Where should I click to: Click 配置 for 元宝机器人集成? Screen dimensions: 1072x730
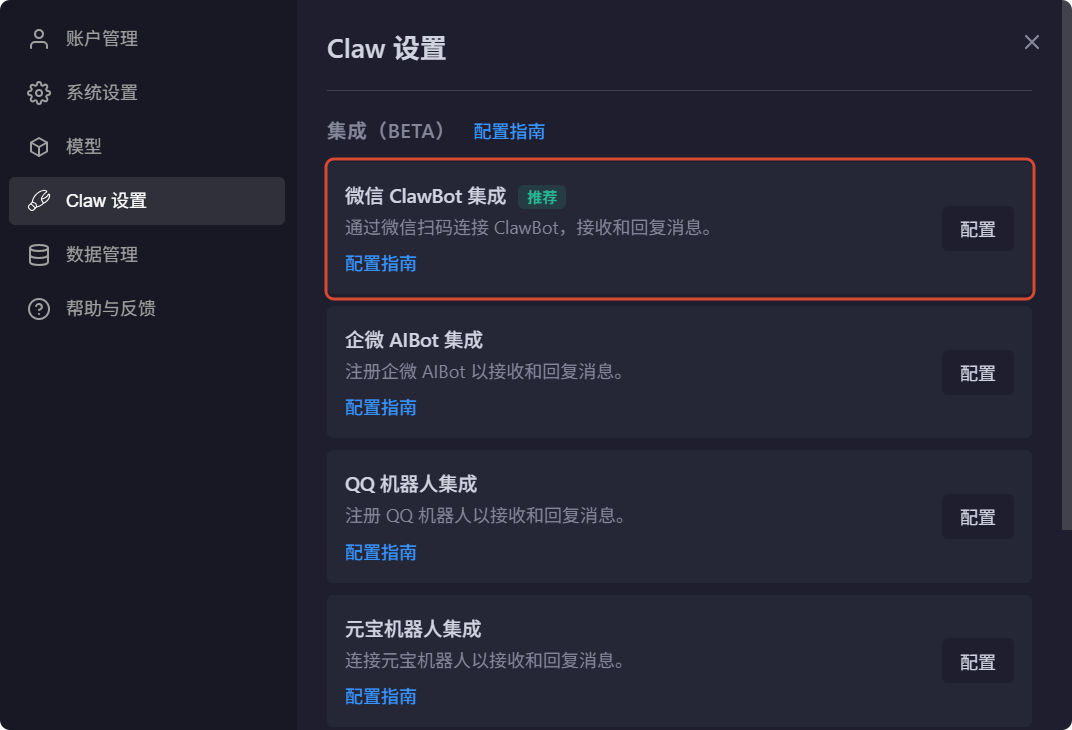[x=978, y=662]
